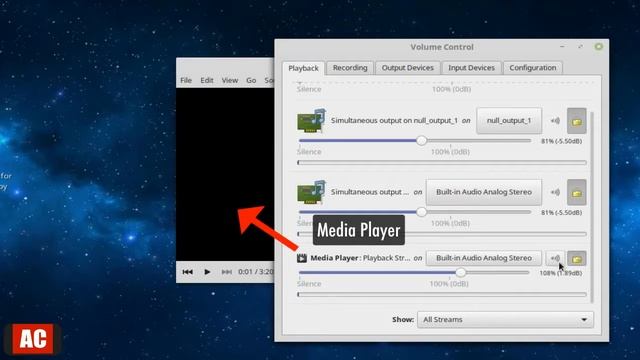This screenshot has width=640, height=360.
Task: Click the 0:01 / 3:20 time display
Action: click(x=256, y=272)
